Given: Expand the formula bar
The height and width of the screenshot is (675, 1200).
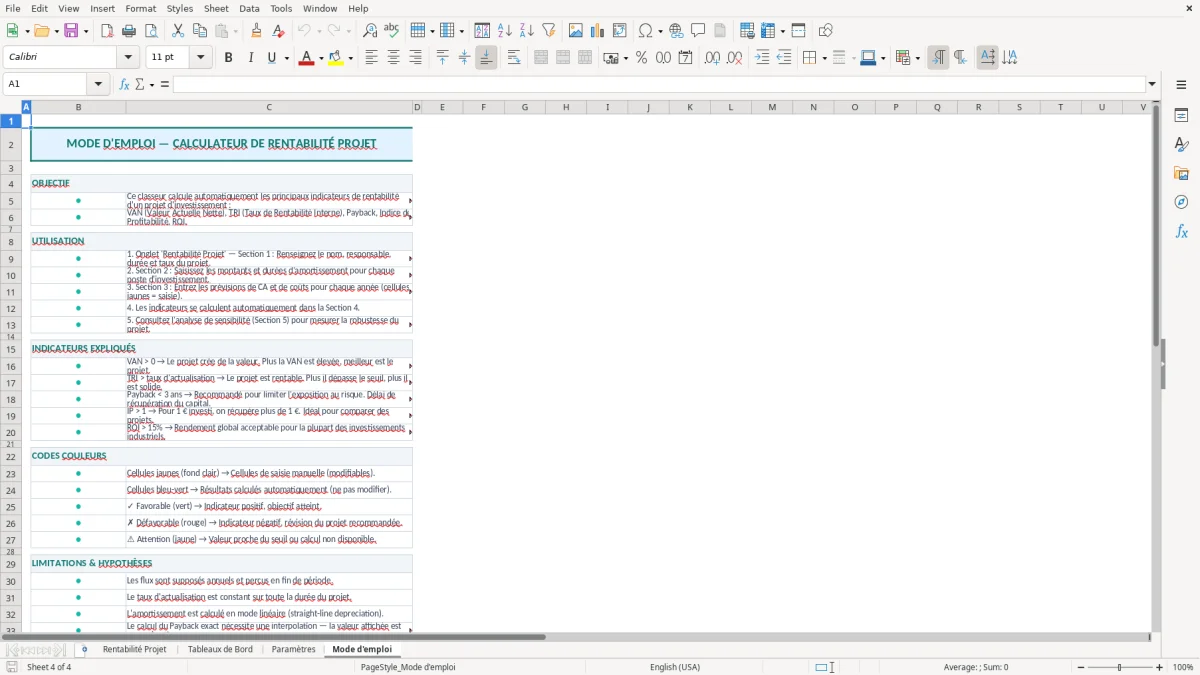Looking at the screenshot, I should click(x=1152, y=84).
